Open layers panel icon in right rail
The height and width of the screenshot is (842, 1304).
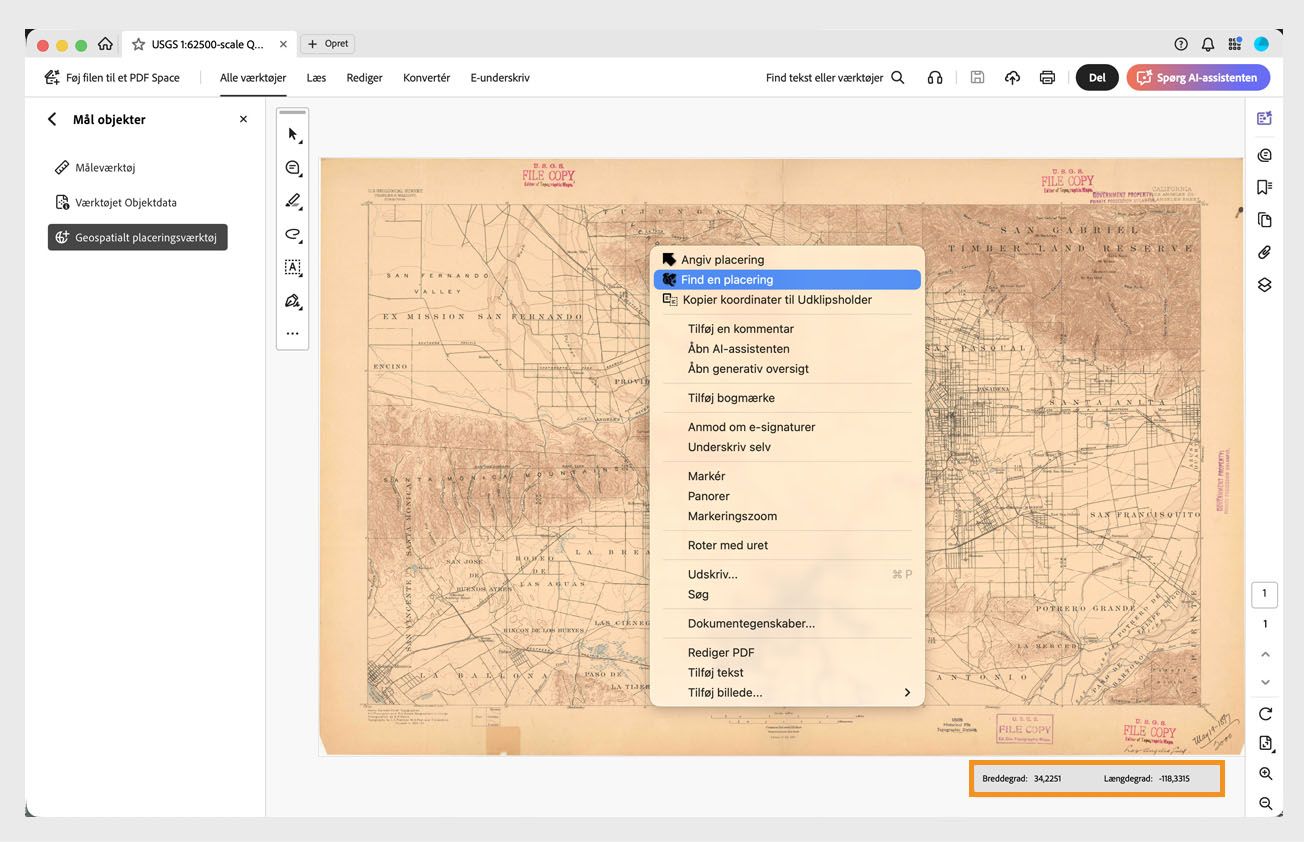coord(1264,285)
